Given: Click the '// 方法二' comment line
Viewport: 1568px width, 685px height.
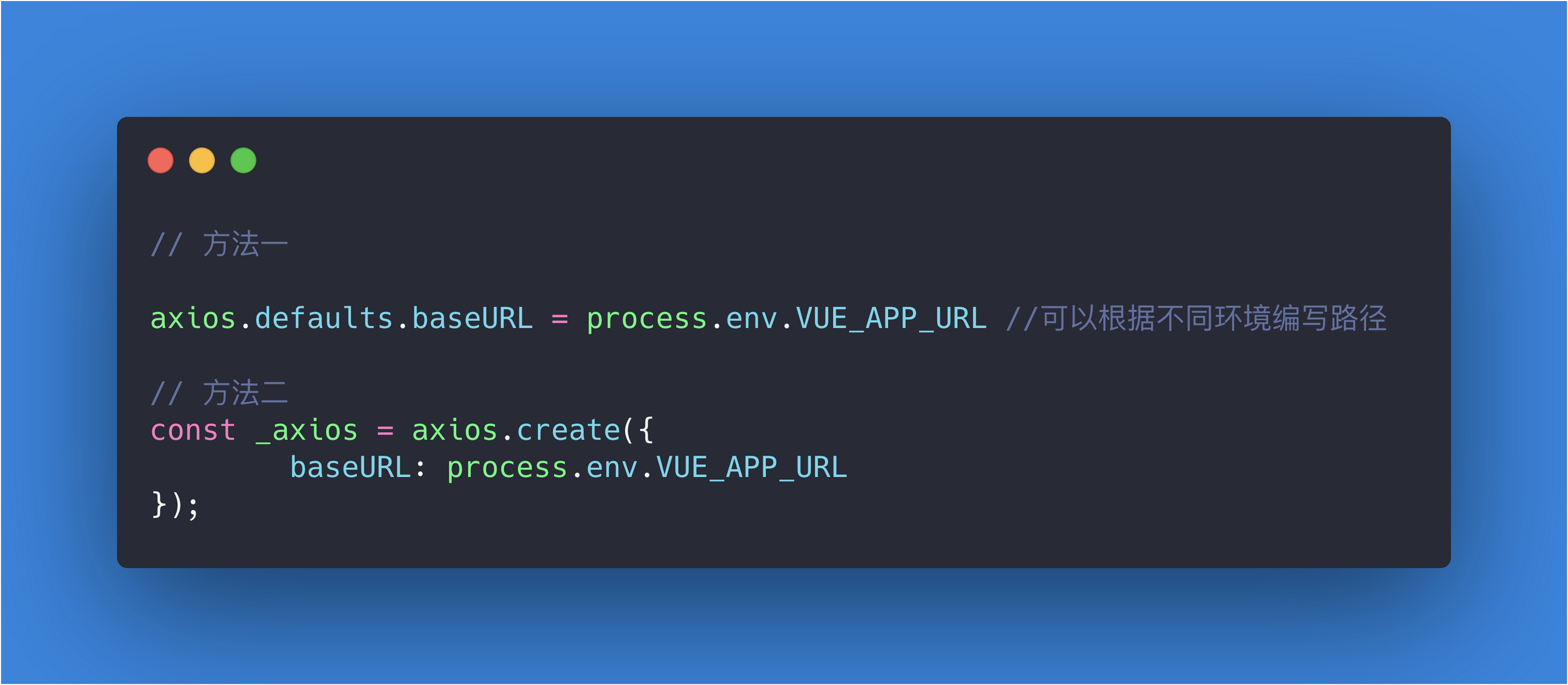Looking at the screenshot, I should pyautogui.click(x=219, y=393).
